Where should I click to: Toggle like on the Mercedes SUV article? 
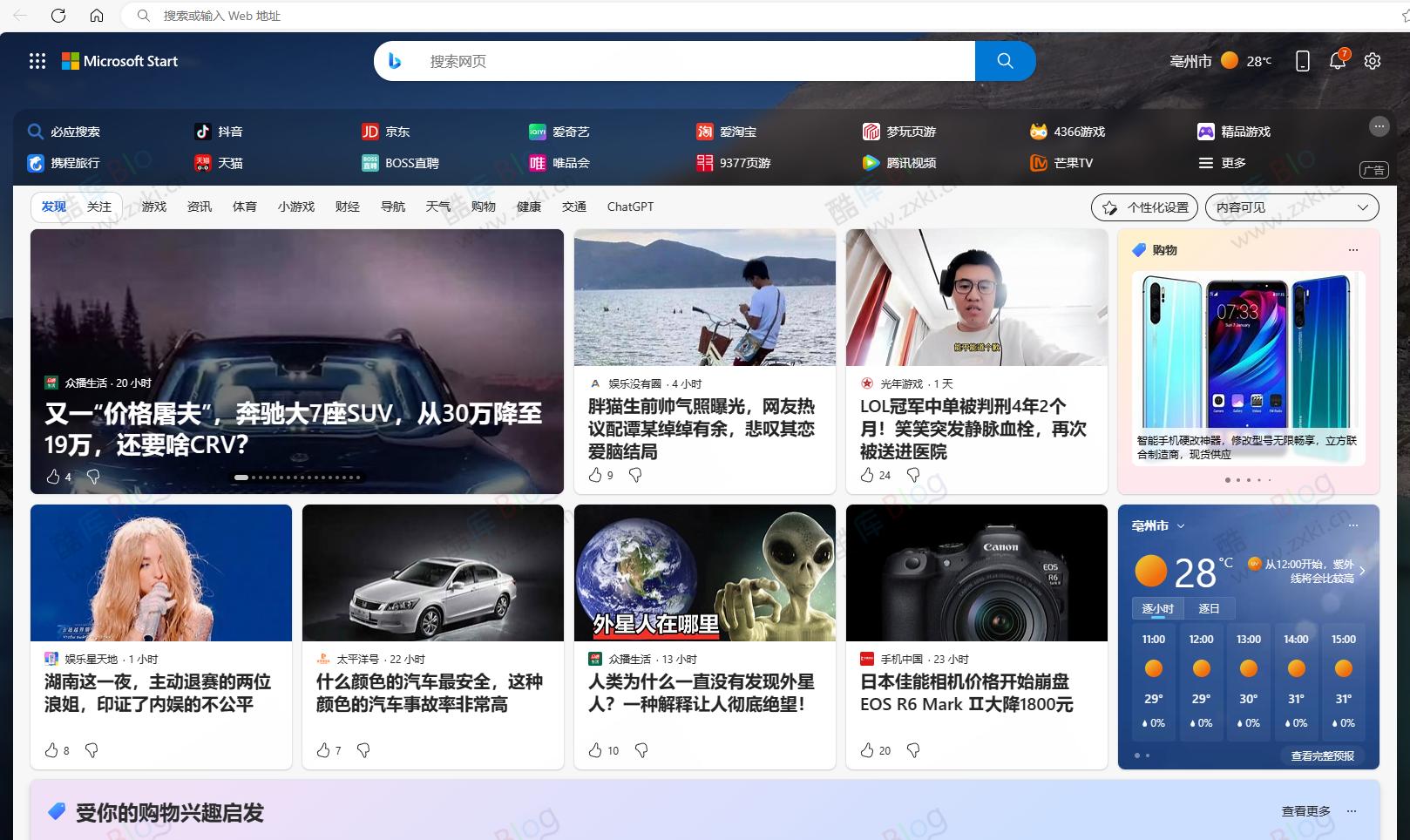point(53,477)
